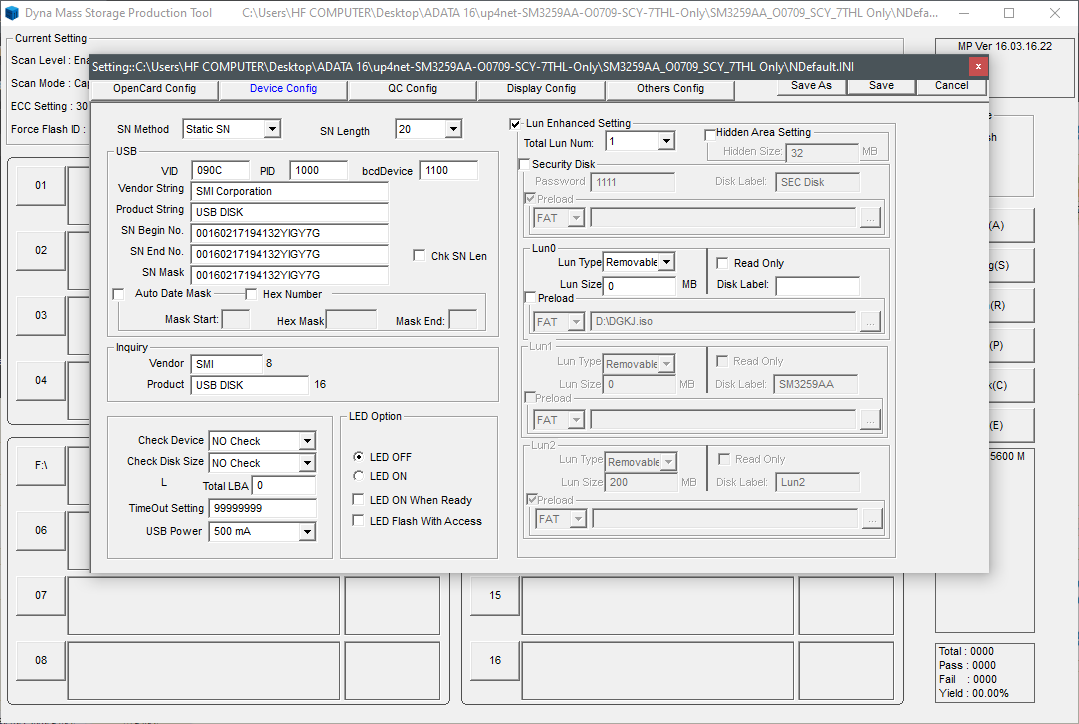Click port 16 button in main window
Viewport: 1079px width, 724px height.
click(x=495, y=660)
